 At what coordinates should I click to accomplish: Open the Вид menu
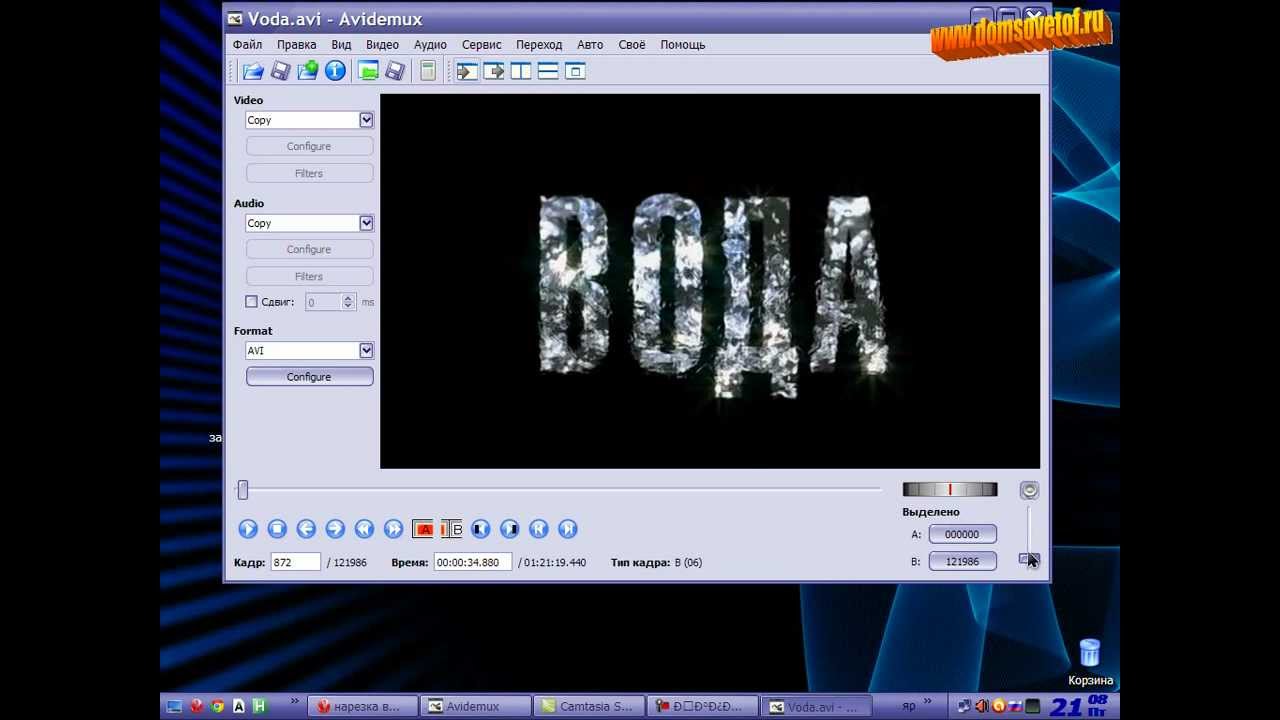click(x=341, y=45)
